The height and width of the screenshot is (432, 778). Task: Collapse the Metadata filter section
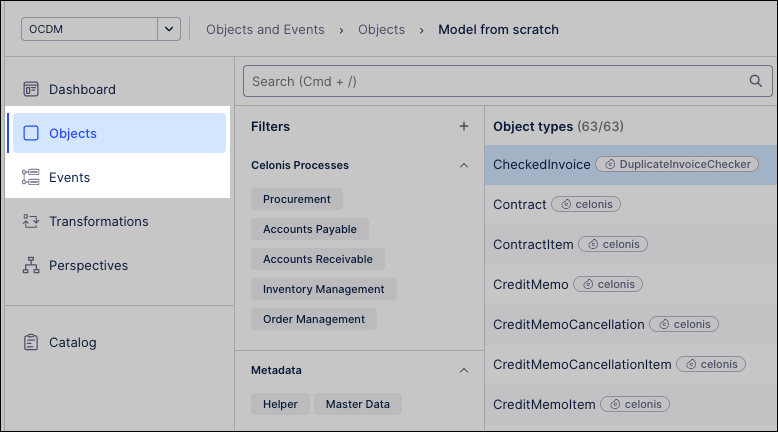pyautogui.click(x=464, y=370)
